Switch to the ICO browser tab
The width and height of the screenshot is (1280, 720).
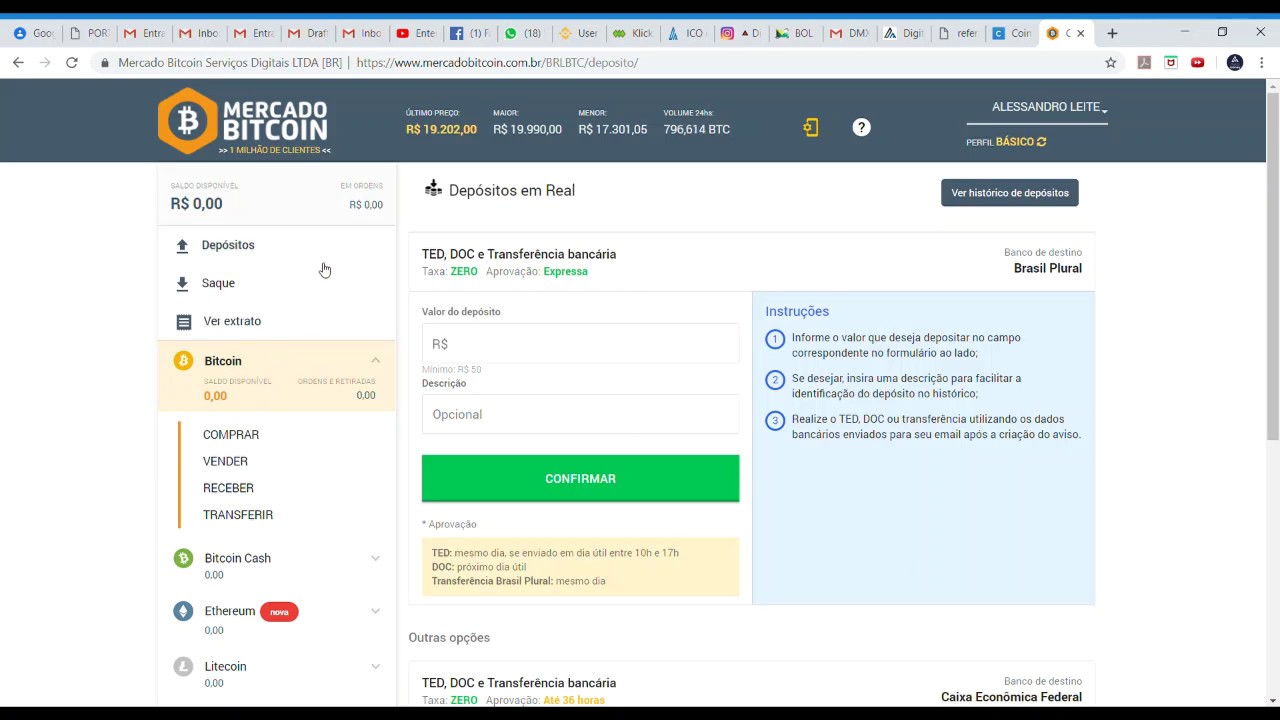(x=685, y=33)
